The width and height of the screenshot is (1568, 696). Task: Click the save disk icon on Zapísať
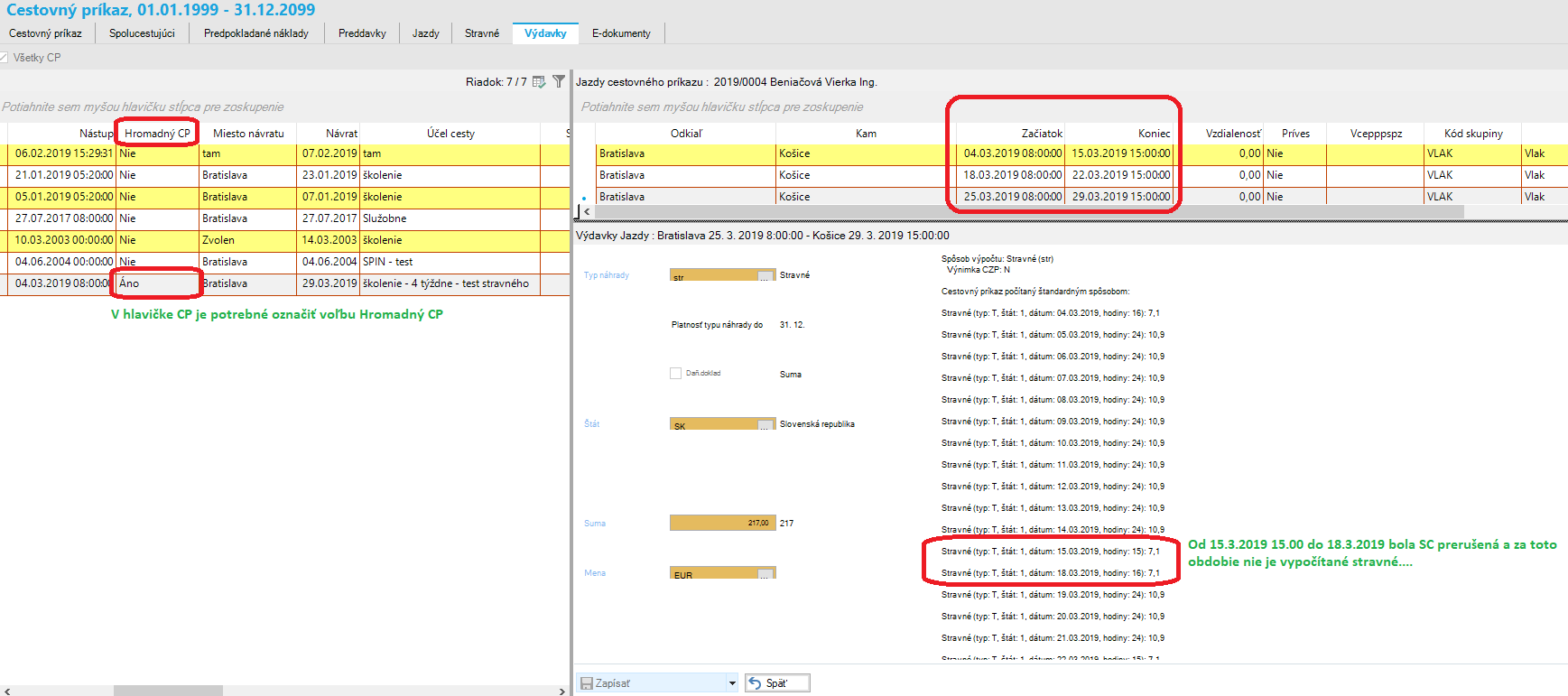pyautogui.click(x=586, y=683)
